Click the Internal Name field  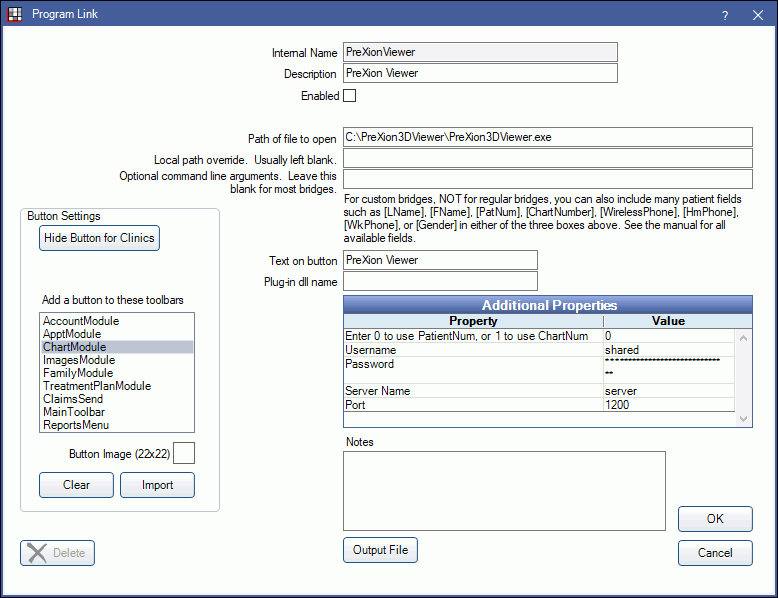pos(480,52)
